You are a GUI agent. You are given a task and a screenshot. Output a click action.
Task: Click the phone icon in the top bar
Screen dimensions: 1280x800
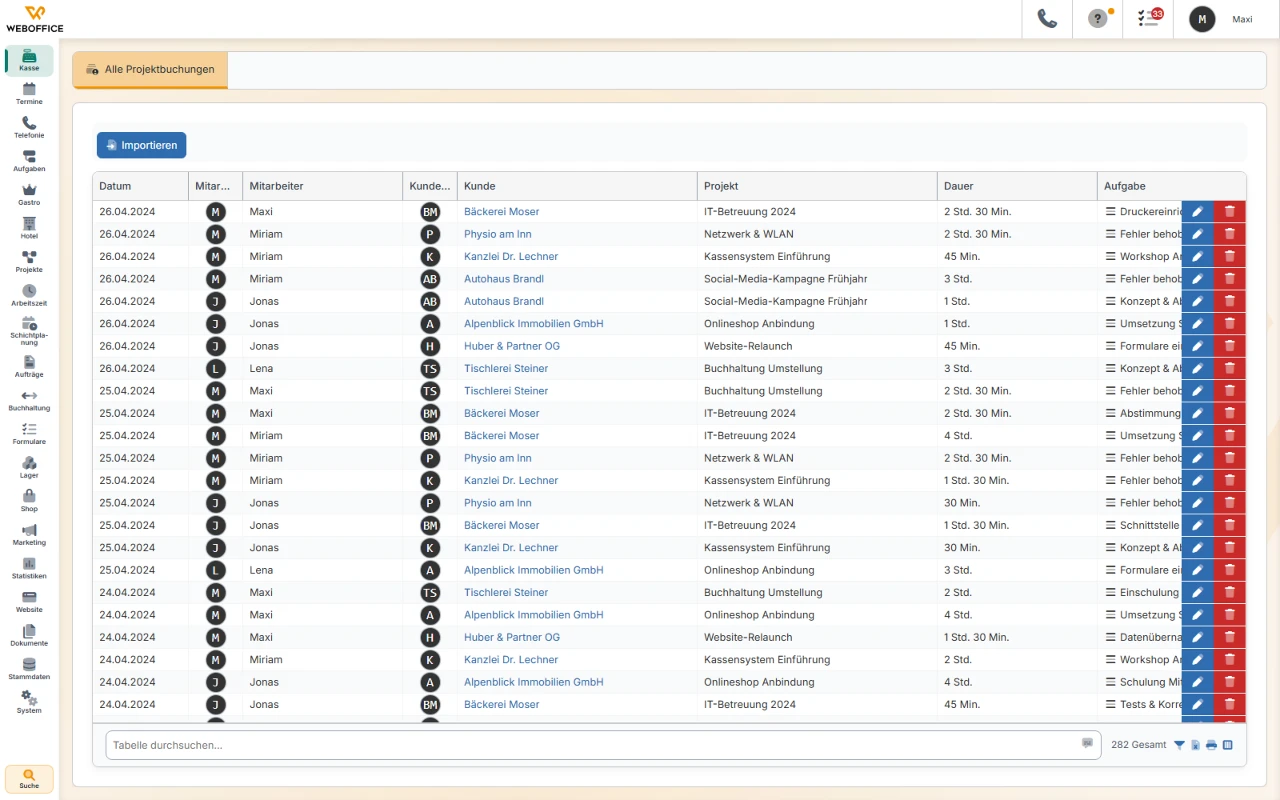pos(1047,19)
